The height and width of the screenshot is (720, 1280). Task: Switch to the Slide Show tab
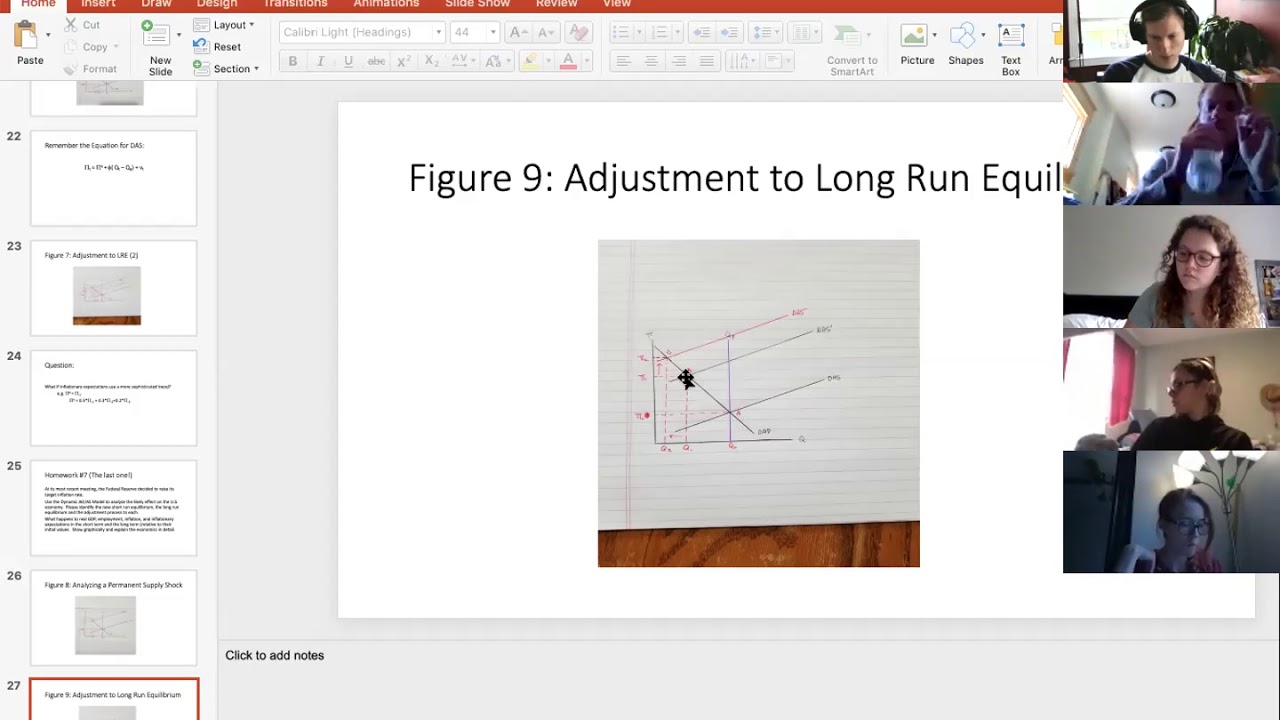click(x=477, y=4)
